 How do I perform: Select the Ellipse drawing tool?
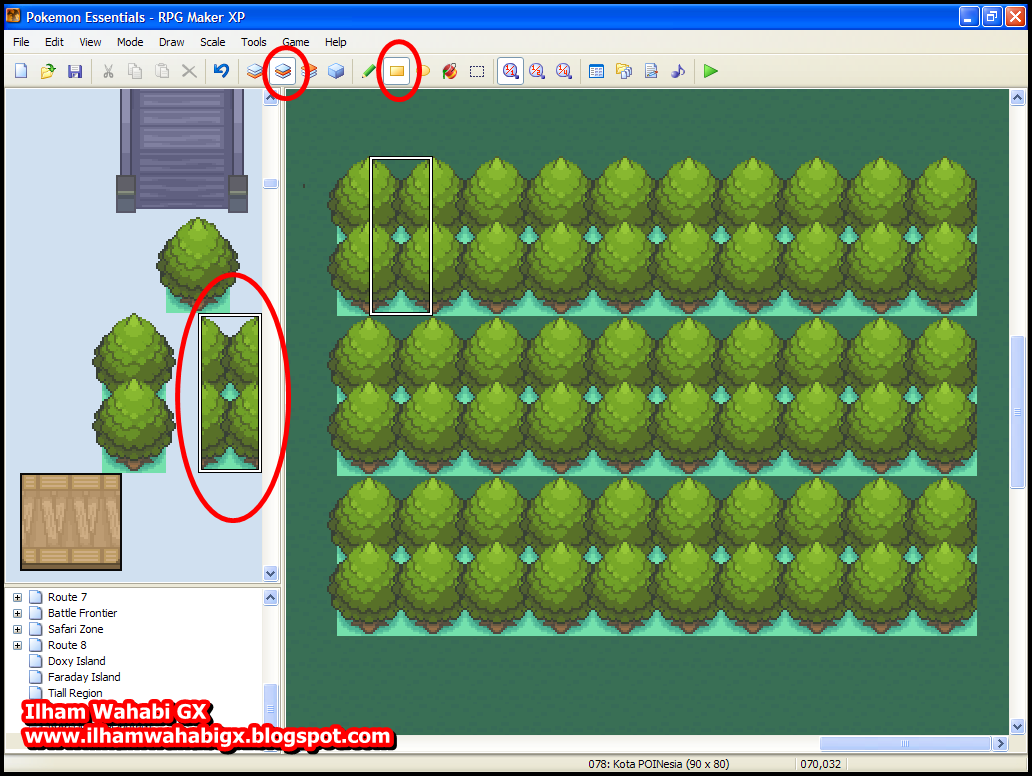tap(423, 70)
